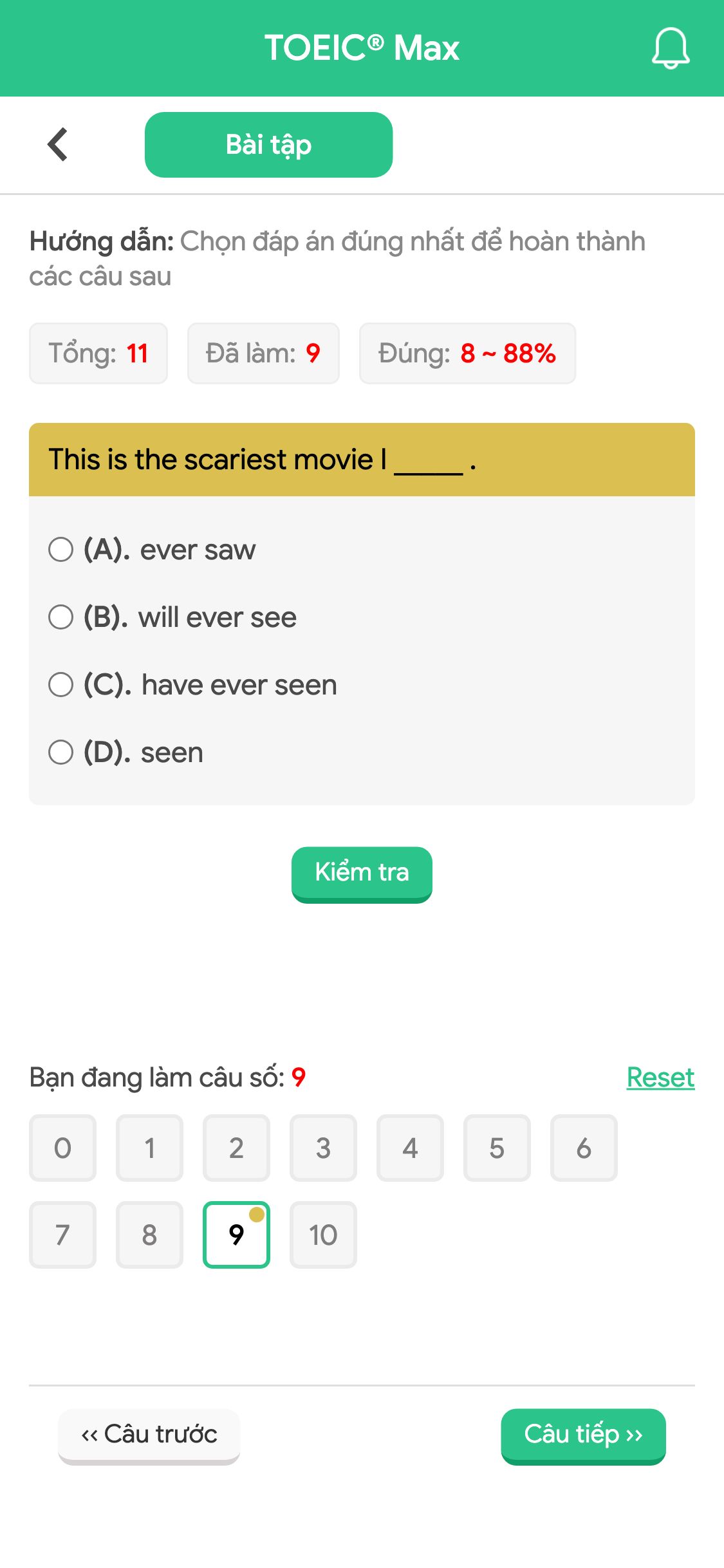Viewport: 724px width, 1568px height.
Task: Click the Reset link
Action: tap(660, 1078)
